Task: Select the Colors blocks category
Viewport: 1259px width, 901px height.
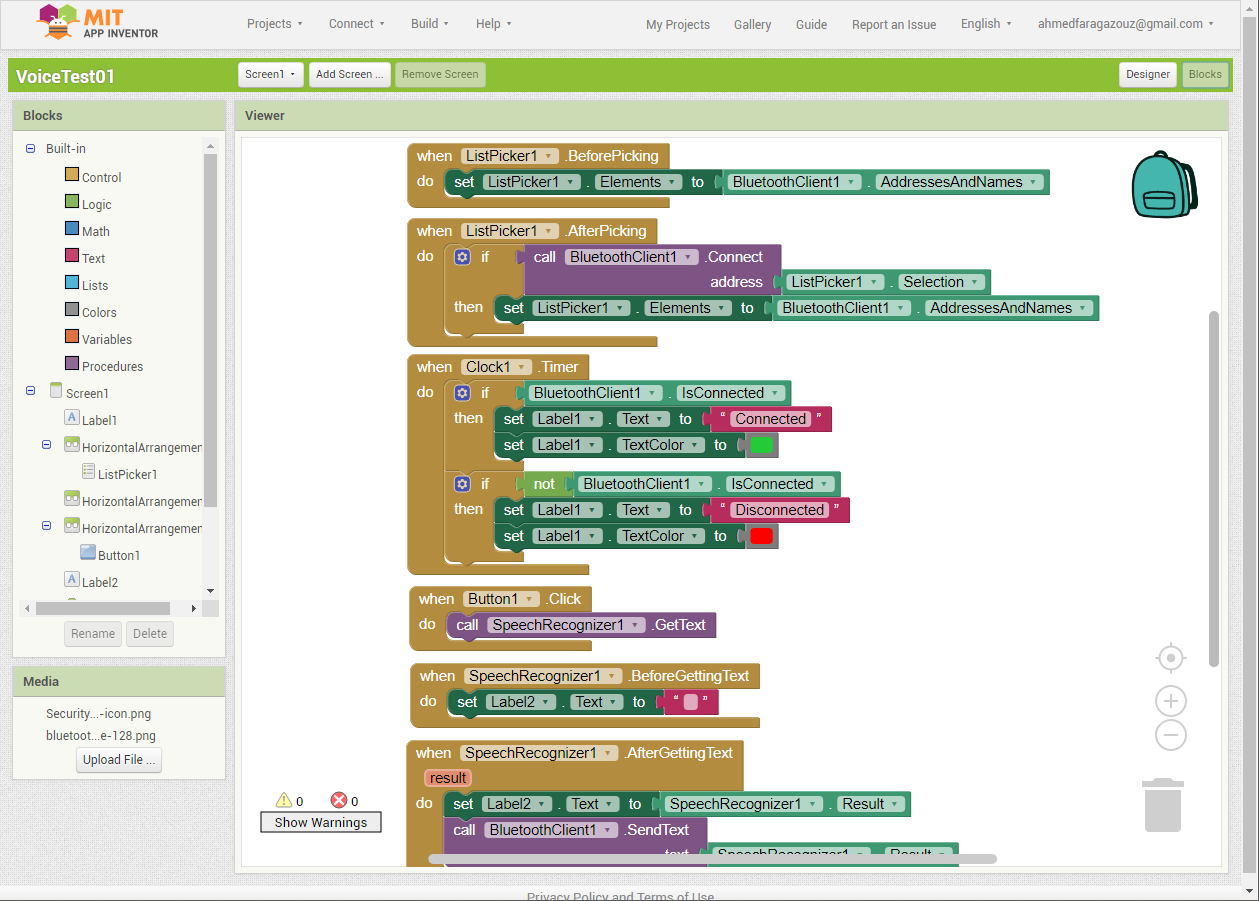Action: (x=90, y=311)
